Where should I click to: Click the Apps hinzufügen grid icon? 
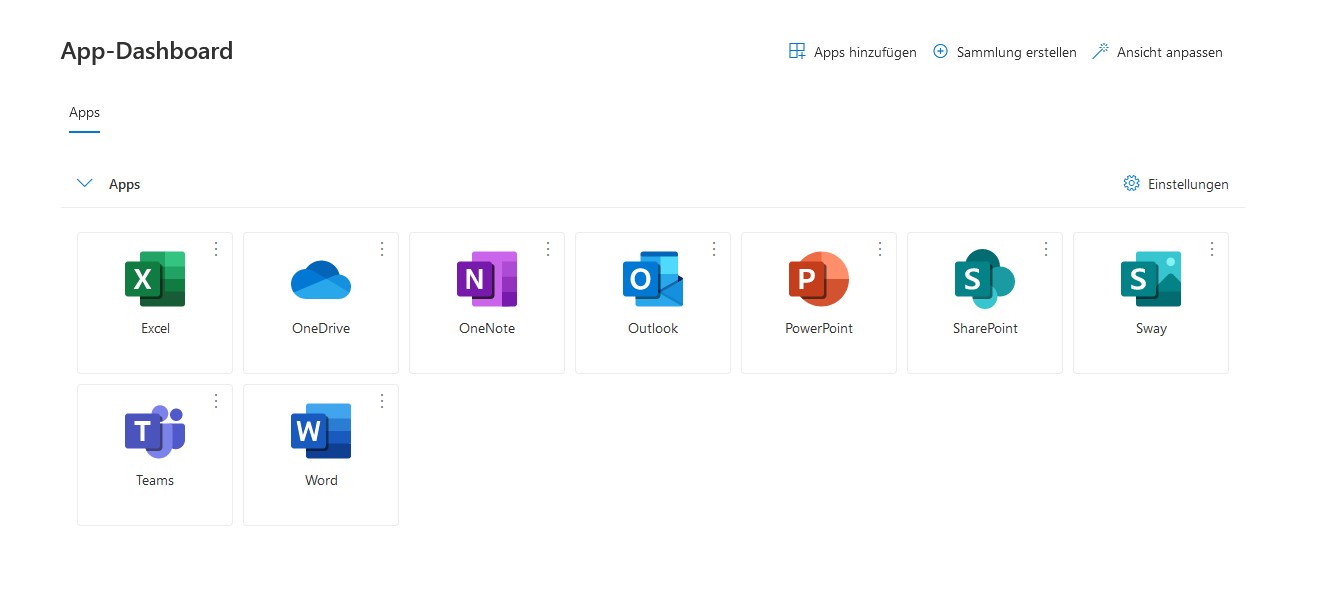click(797, 51)
